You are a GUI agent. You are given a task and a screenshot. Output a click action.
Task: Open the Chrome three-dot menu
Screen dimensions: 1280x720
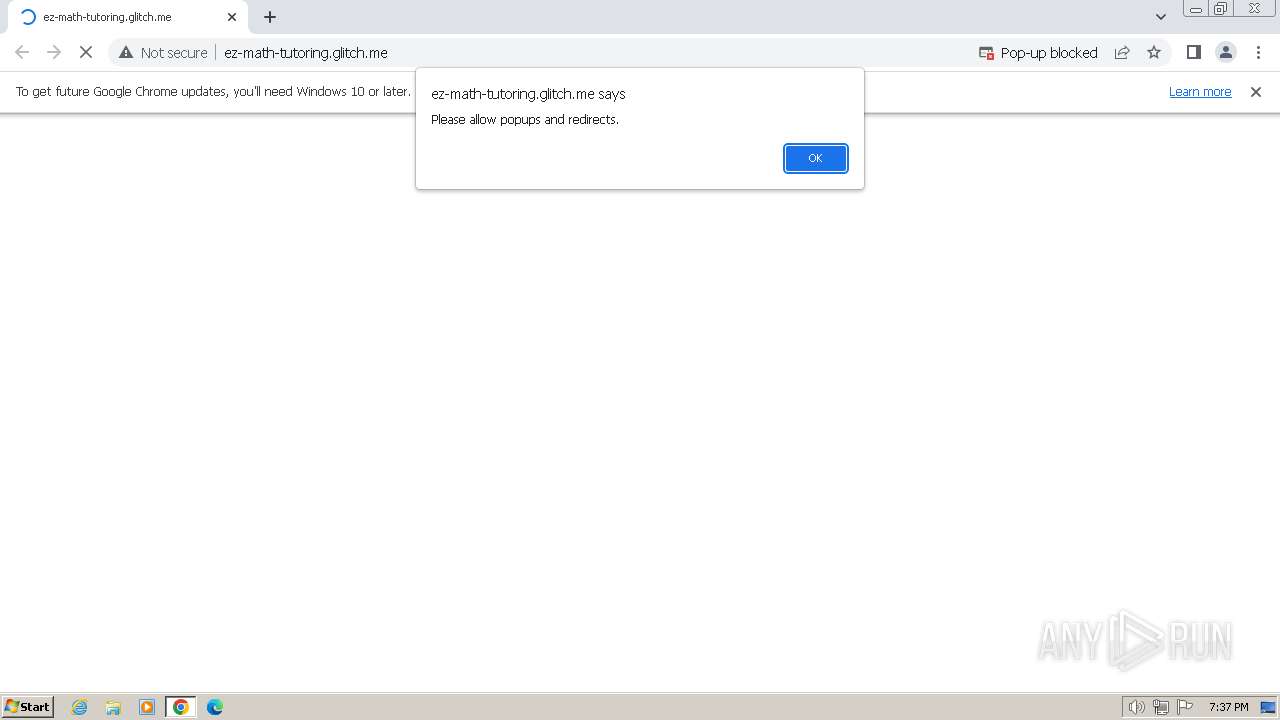pyautogui.click(x=1258, y=52)
